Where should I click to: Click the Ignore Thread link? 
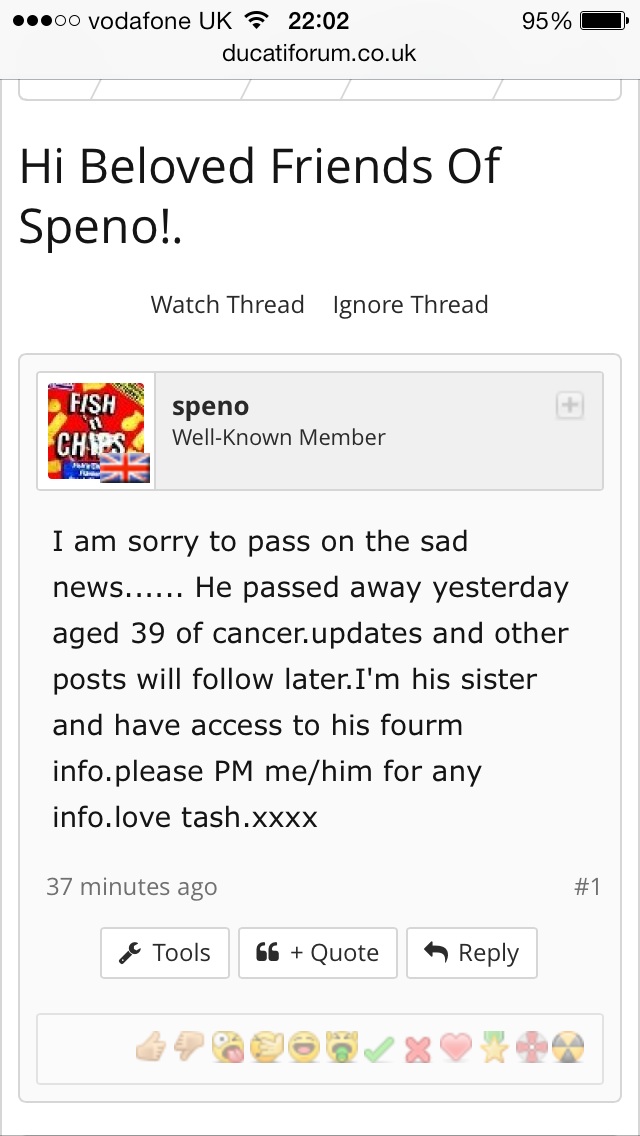pyautogui.click(x=410, y=305)
